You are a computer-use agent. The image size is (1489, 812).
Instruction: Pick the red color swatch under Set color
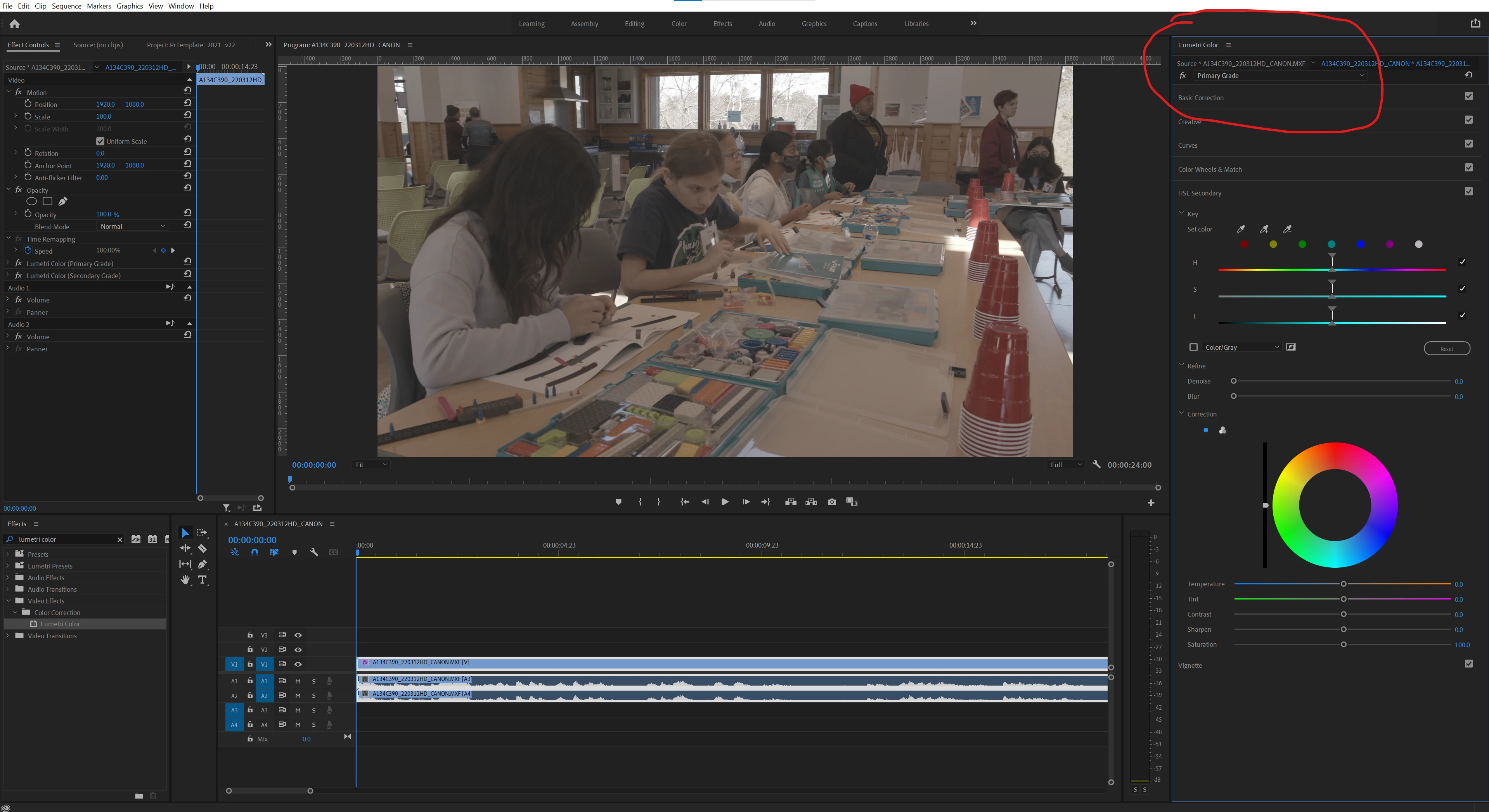1244,244
